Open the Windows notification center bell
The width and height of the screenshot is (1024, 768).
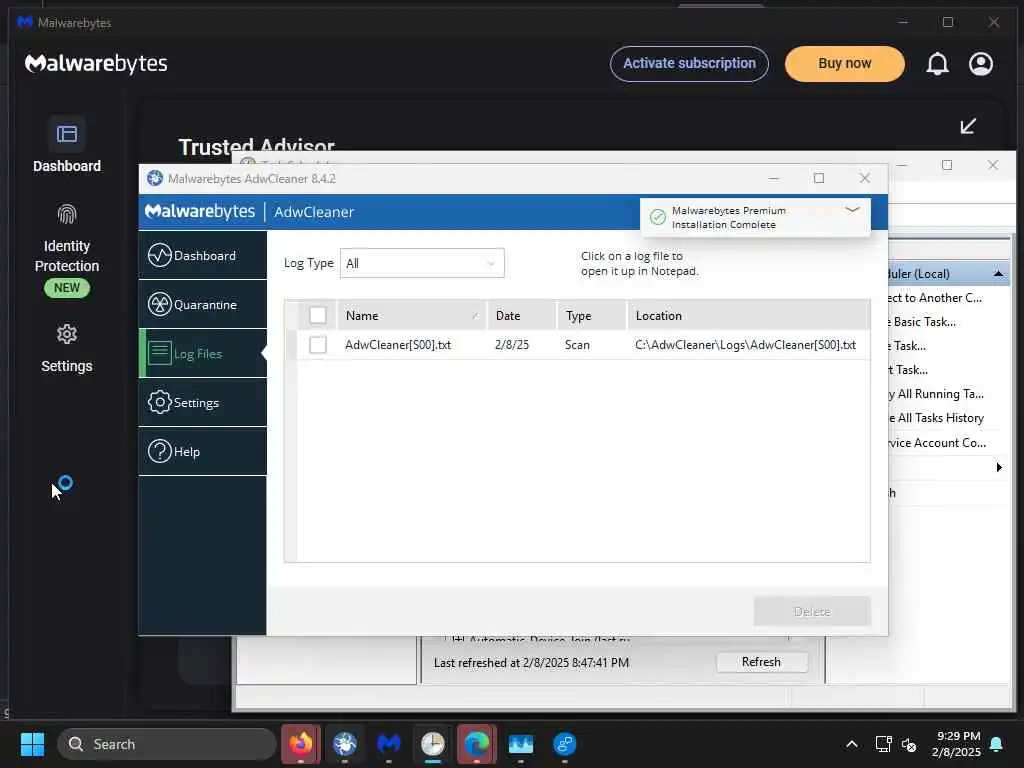pos(997,744)
